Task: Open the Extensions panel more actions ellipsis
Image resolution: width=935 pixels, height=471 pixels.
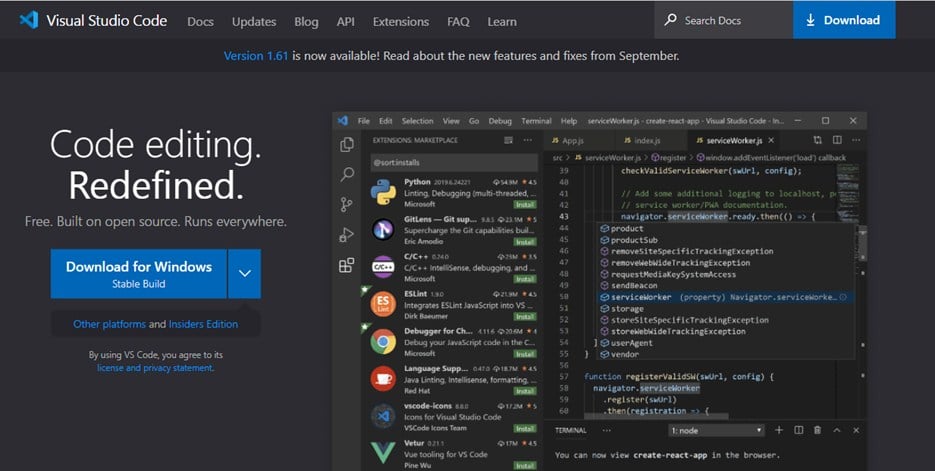Action: (528, 140)
